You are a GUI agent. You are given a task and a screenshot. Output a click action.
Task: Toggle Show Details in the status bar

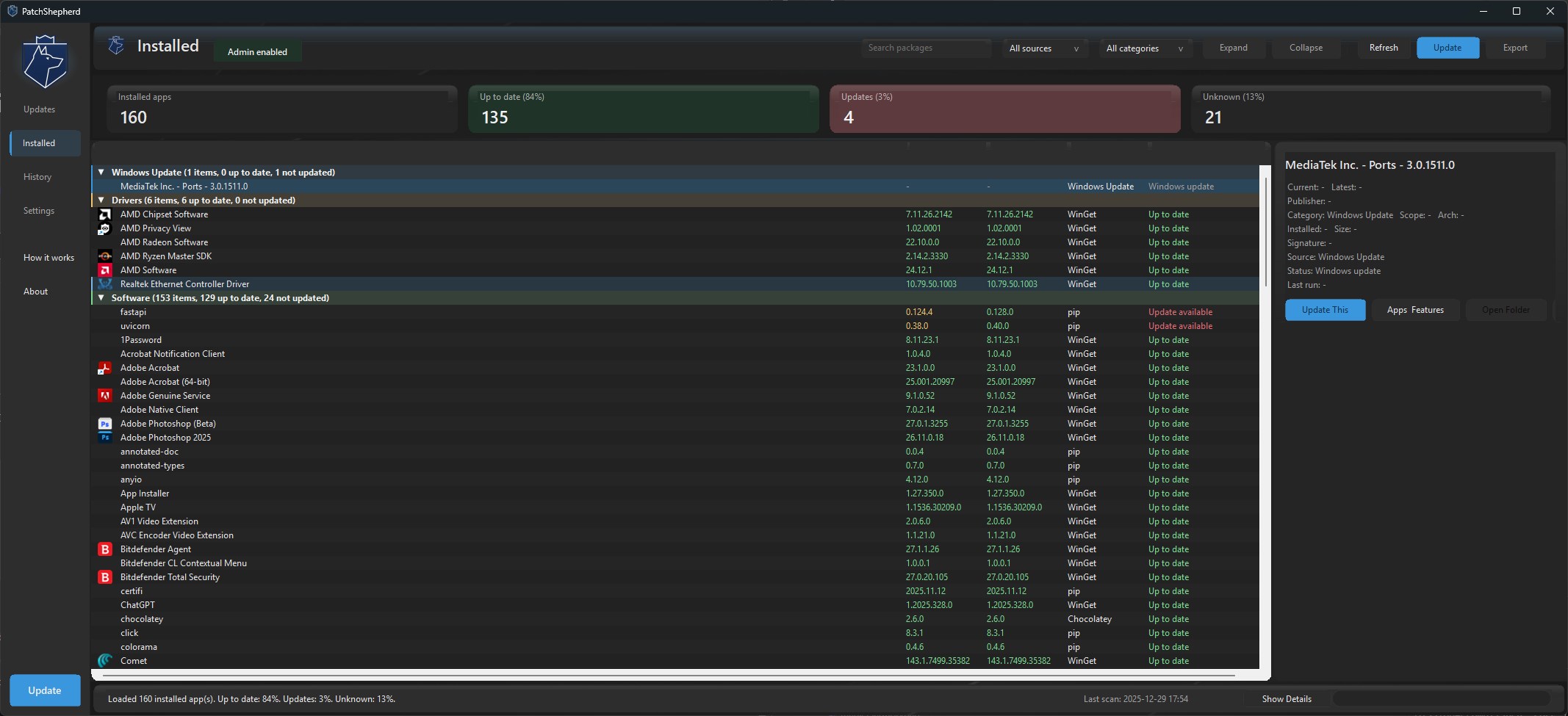(1285, 698)
